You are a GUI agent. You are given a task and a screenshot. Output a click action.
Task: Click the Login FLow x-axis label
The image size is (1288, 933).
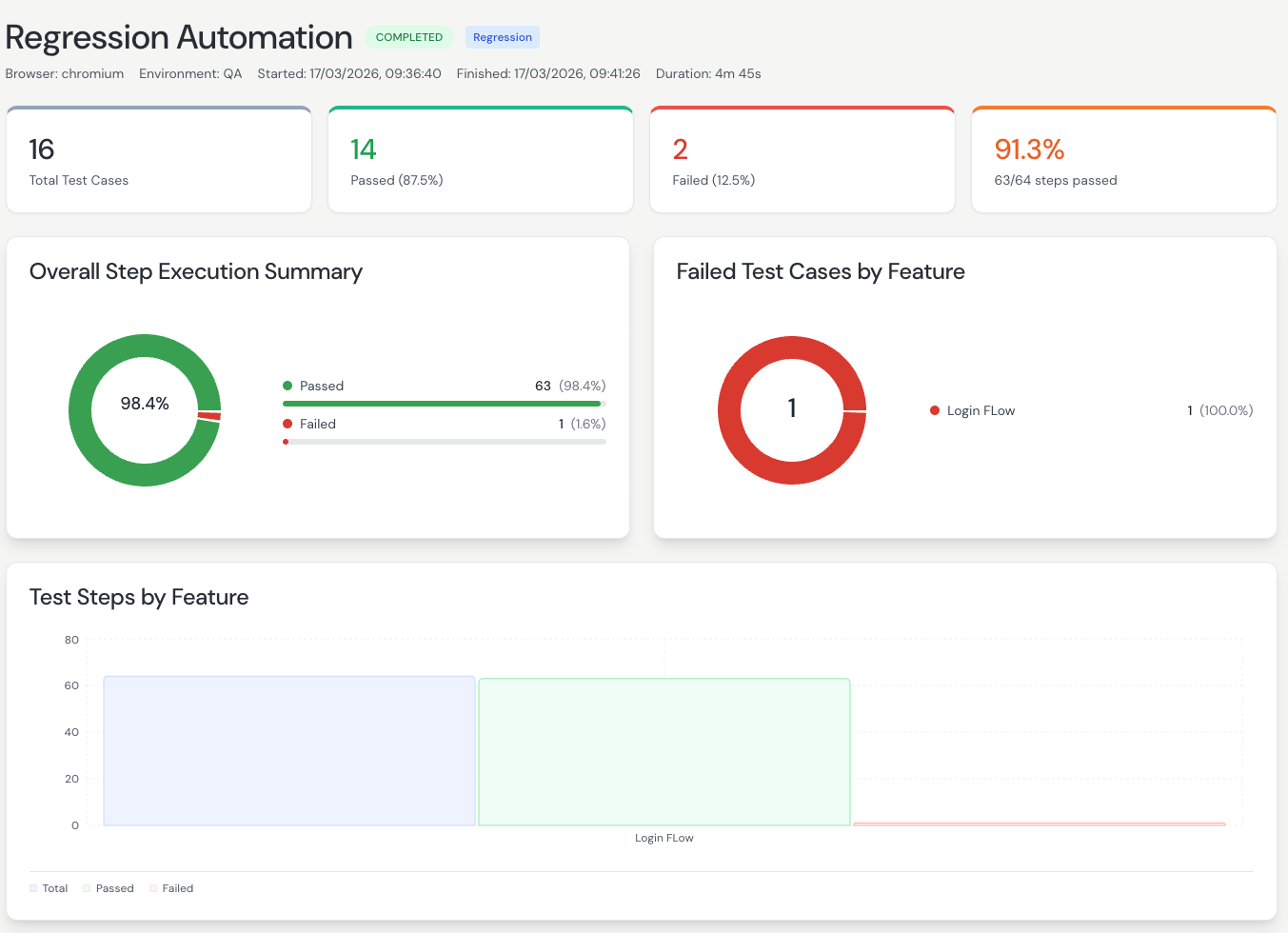(664, 838)
